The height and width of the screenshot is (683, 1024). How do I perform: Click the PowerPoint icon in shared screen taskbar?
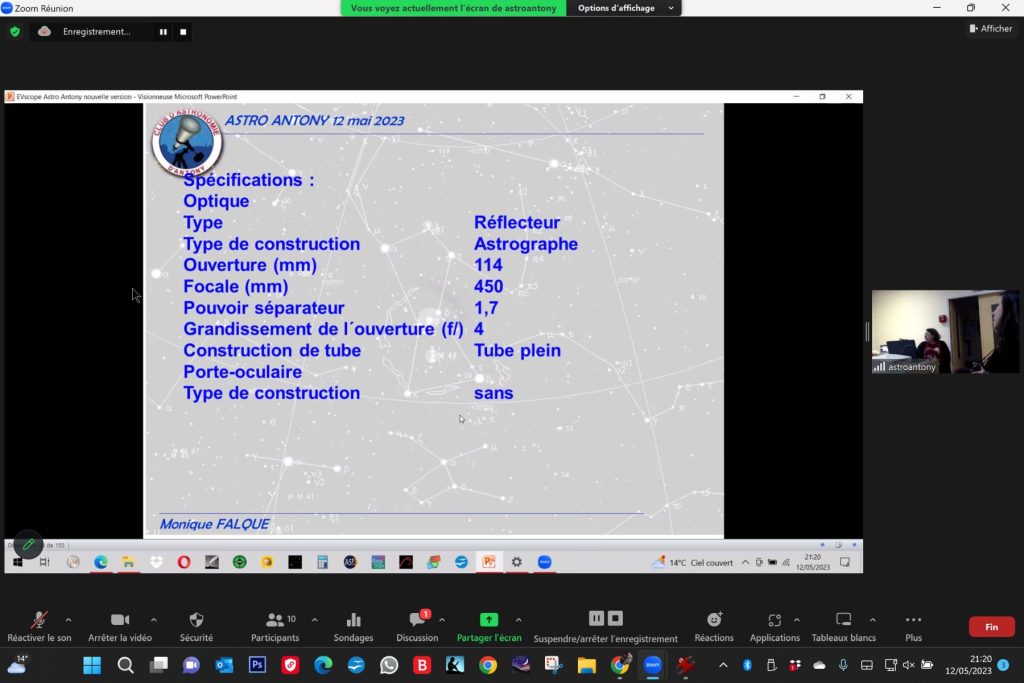coord(488,562)
